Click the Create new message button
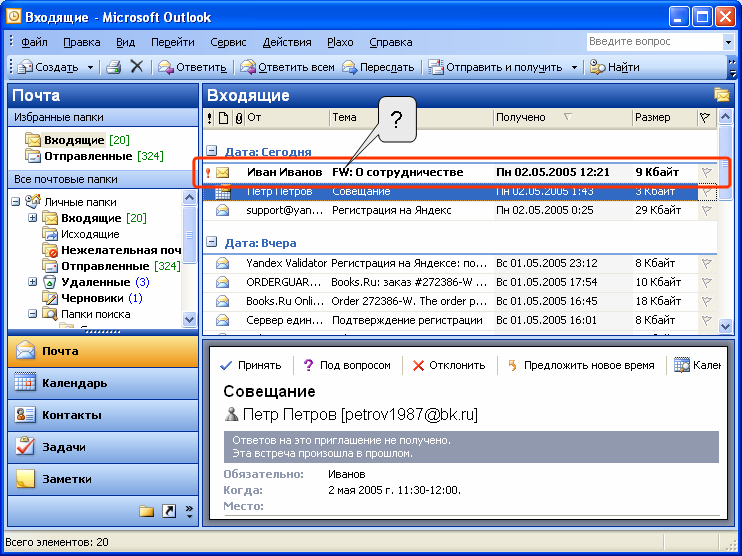 pos(48,67)
